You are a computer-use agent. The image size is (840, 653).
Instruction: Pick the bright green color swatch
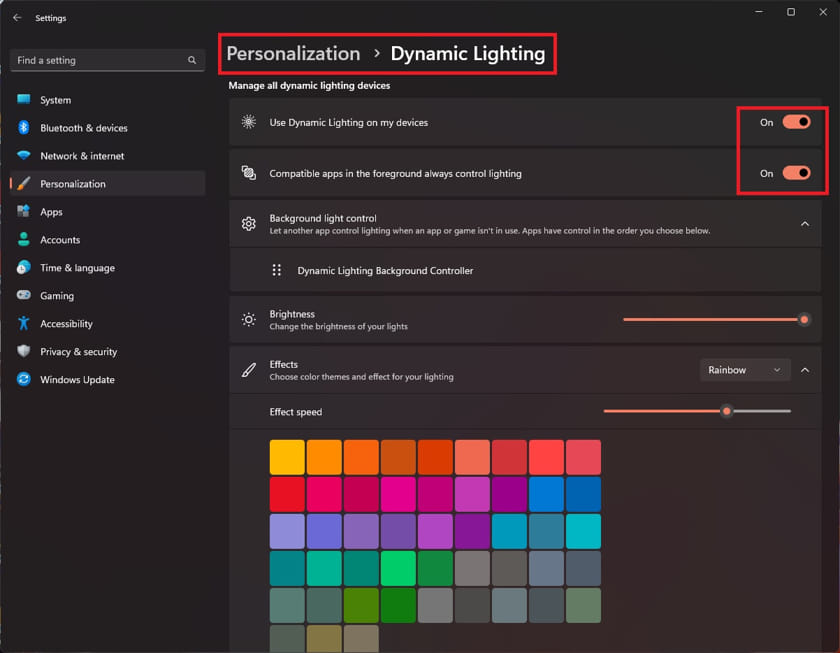coord(398,568)
